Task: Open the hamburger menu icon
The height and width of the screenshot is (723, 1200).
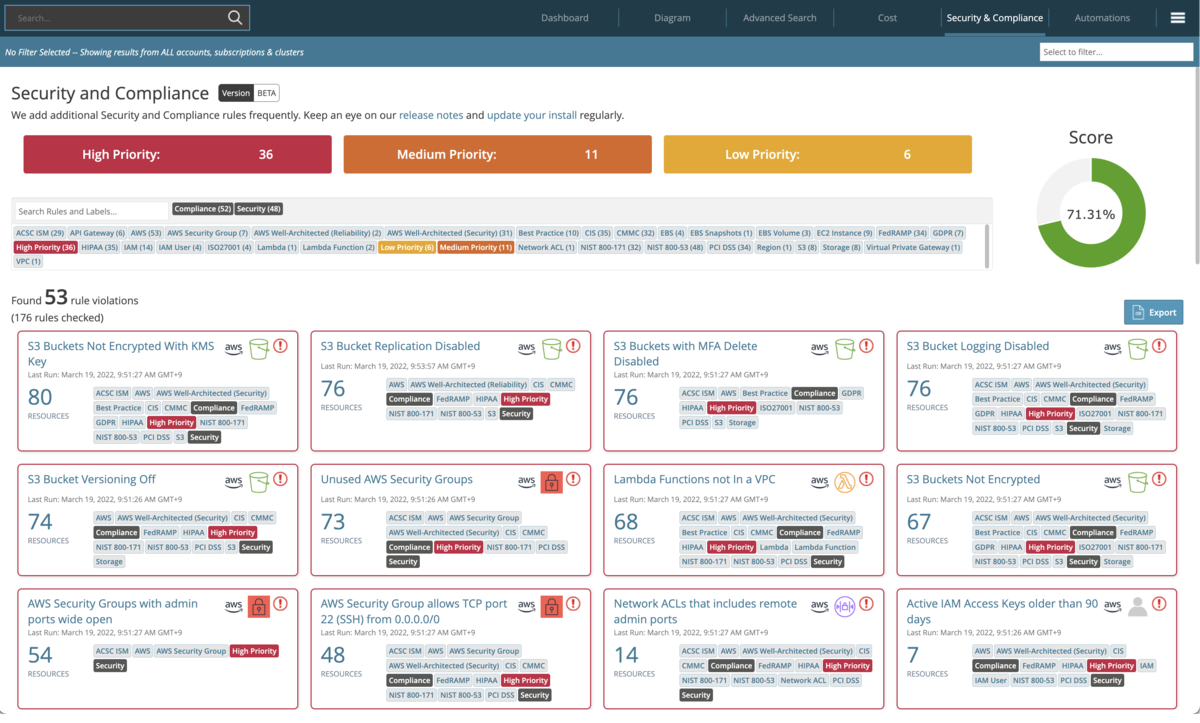Action: 1177,18
